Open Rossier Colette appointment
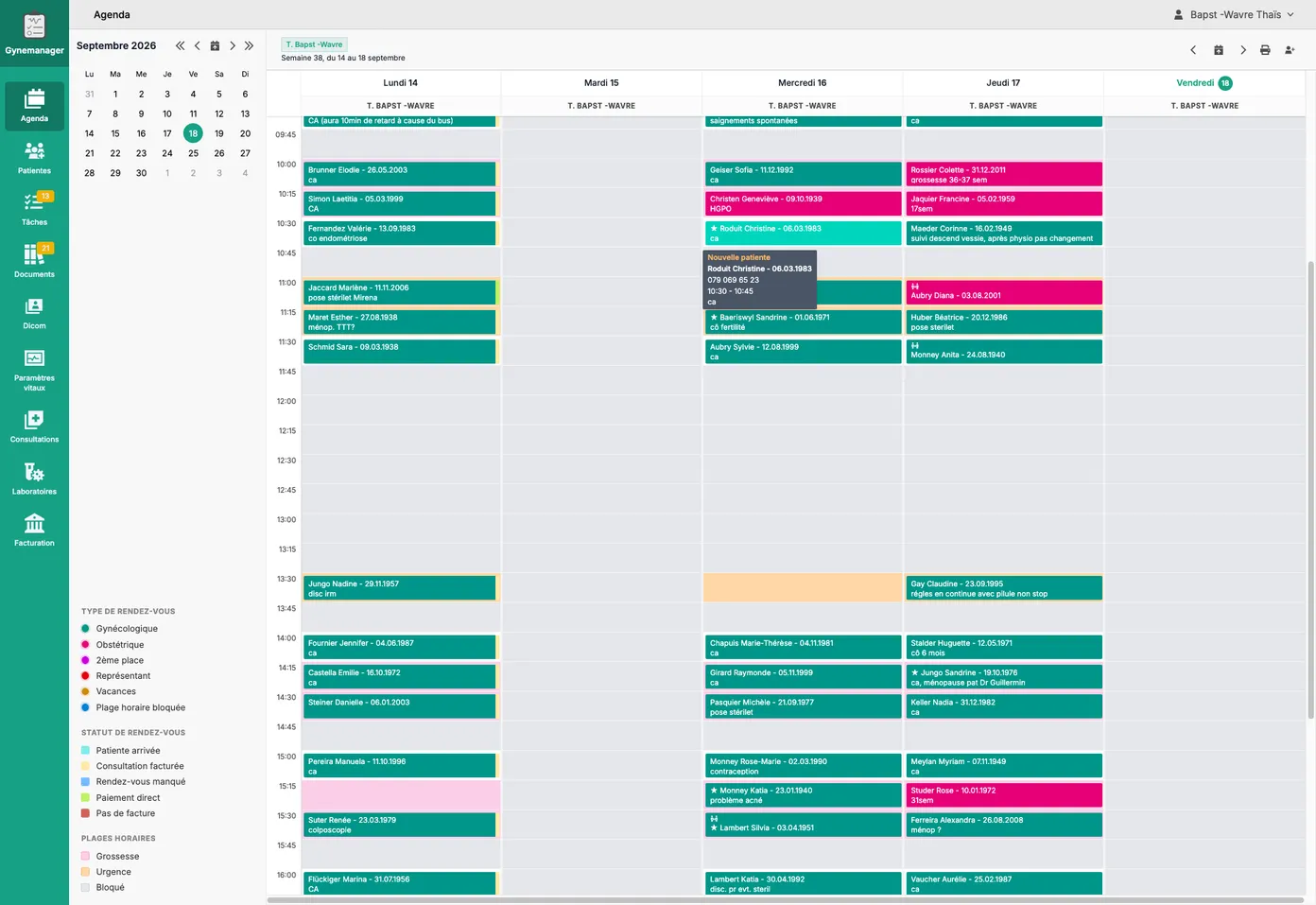 point(1003,174)
